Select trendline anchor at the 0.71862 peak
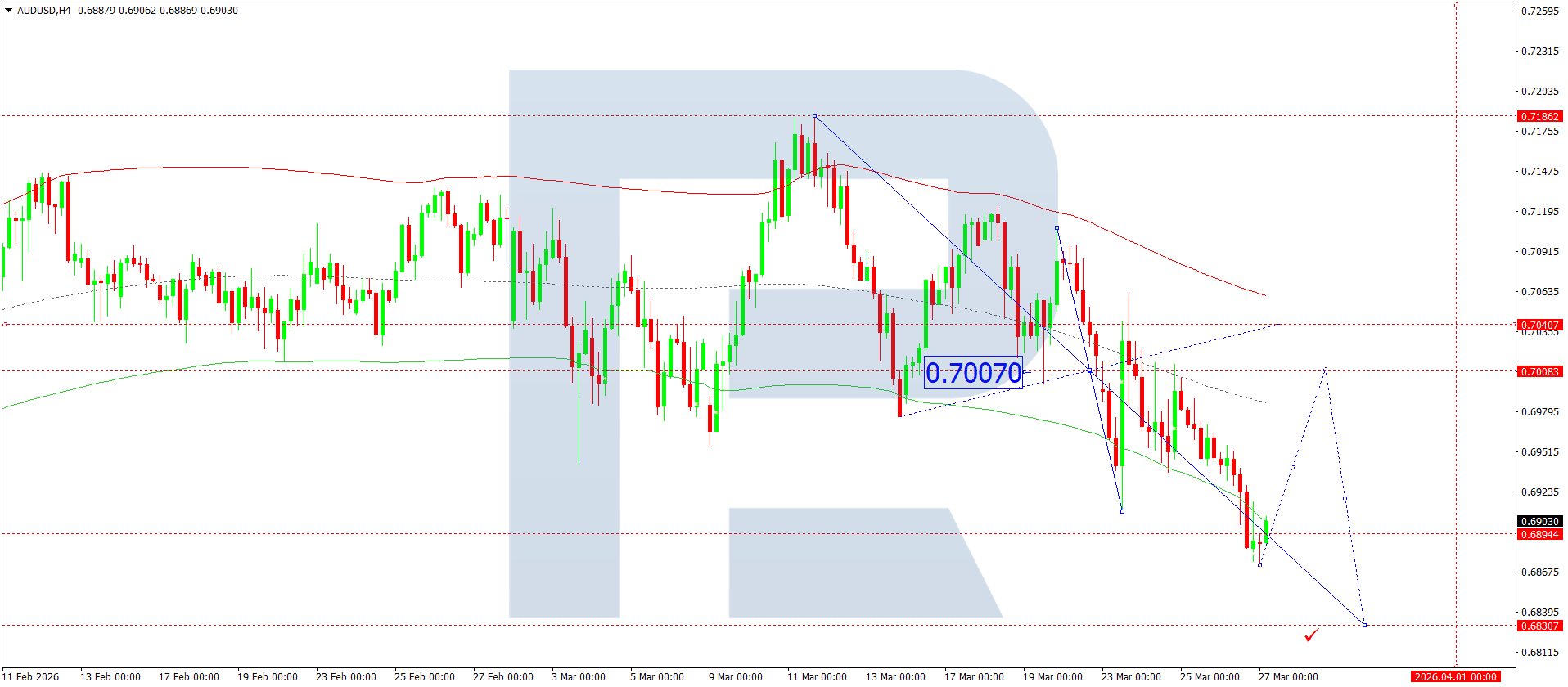This screenshot has height=687, width=1568. point(814,116)
